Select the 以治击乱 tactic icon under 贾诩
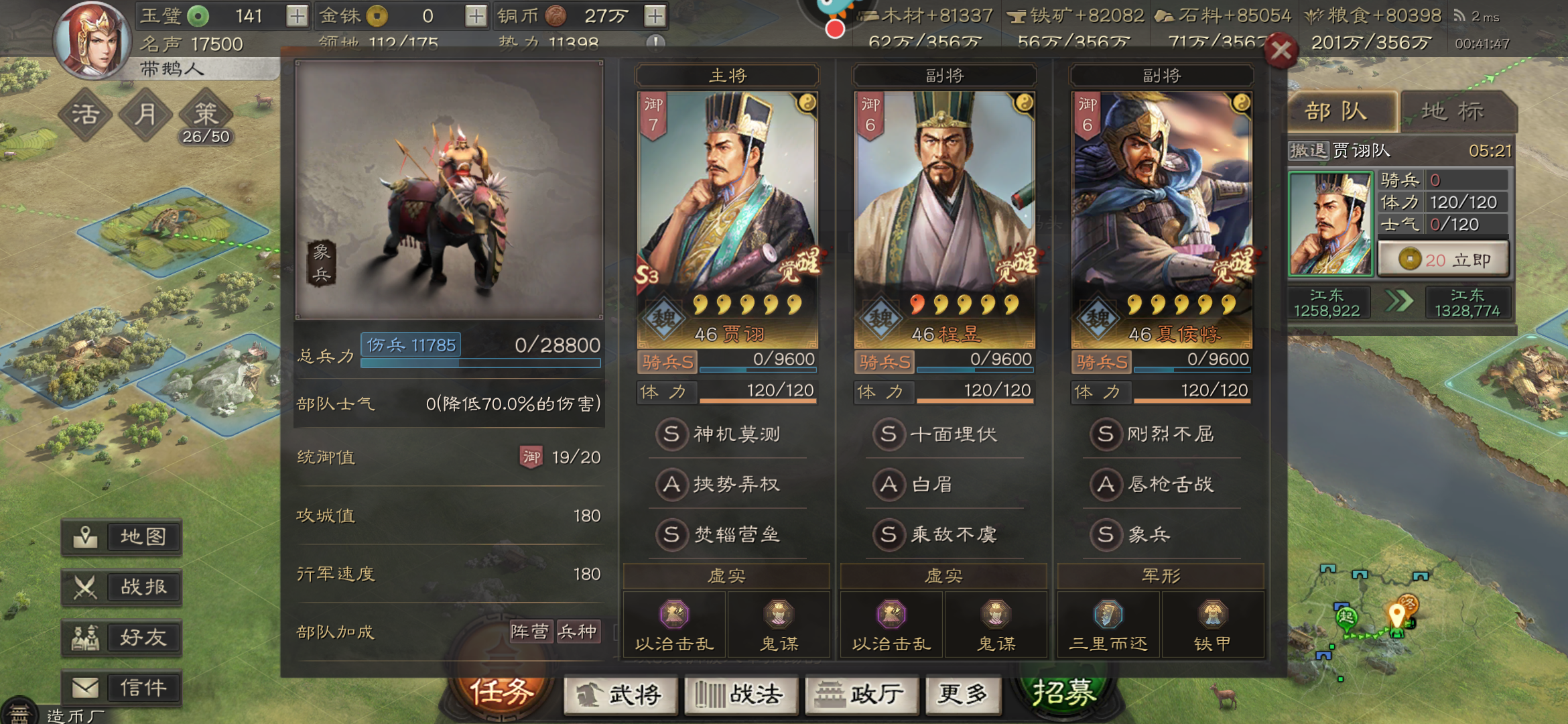The width and height of the screenshot is (1568, 724). [x=674, y=613]
